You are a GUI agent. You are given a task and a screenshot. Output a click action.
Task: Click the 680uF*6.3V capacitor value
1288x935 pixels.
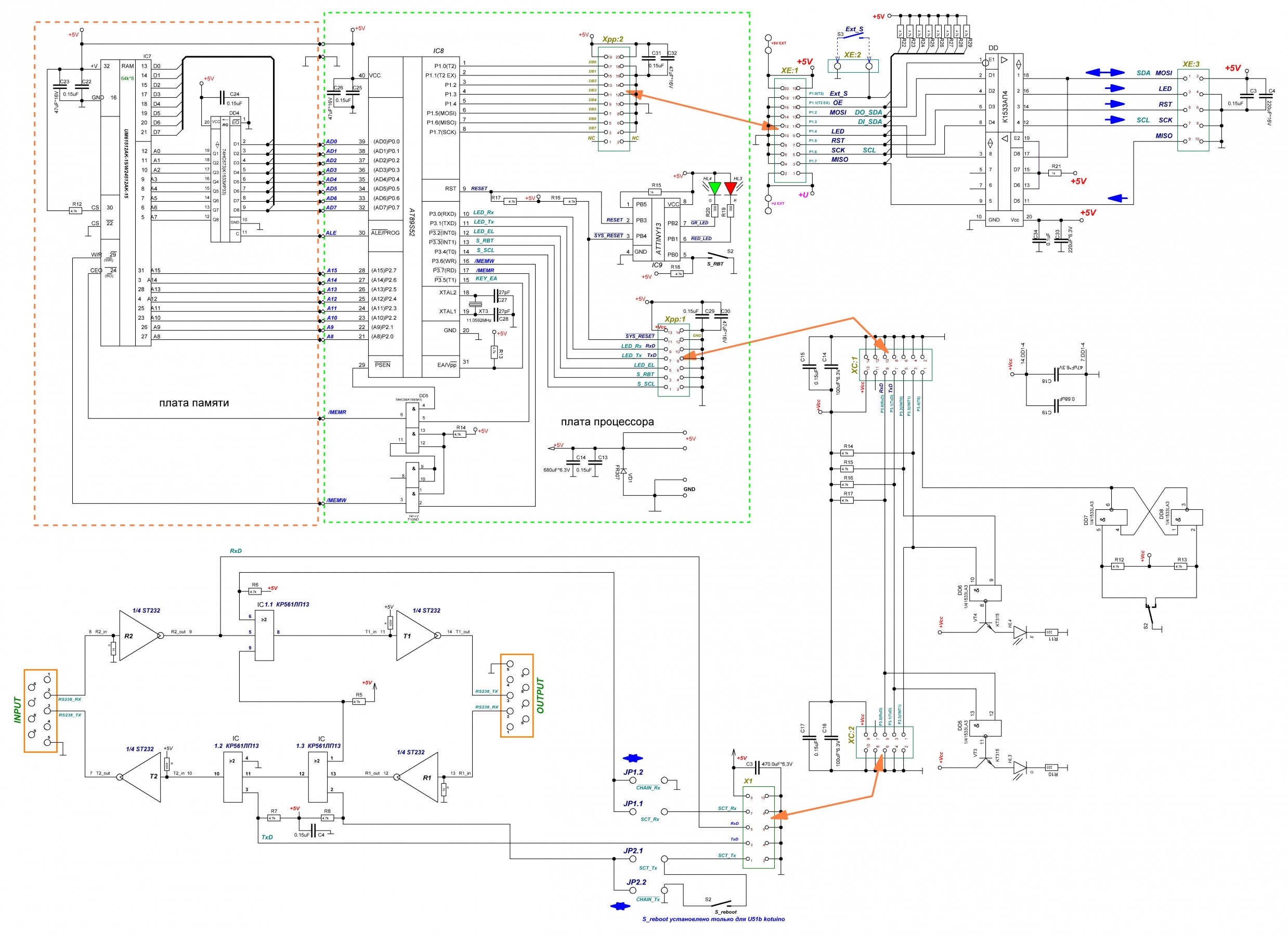click(x=556, y=470)
